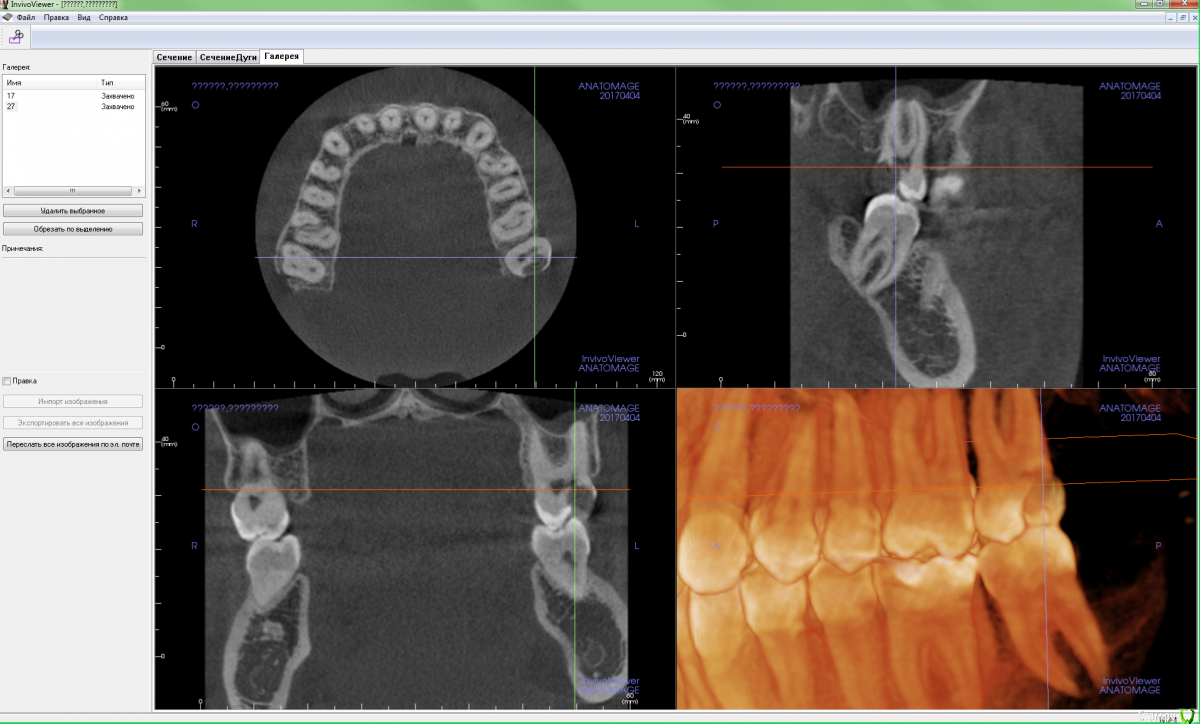Enable the Правка checkbox
This screenshot has width=1200, height=724.
(7, 381)
